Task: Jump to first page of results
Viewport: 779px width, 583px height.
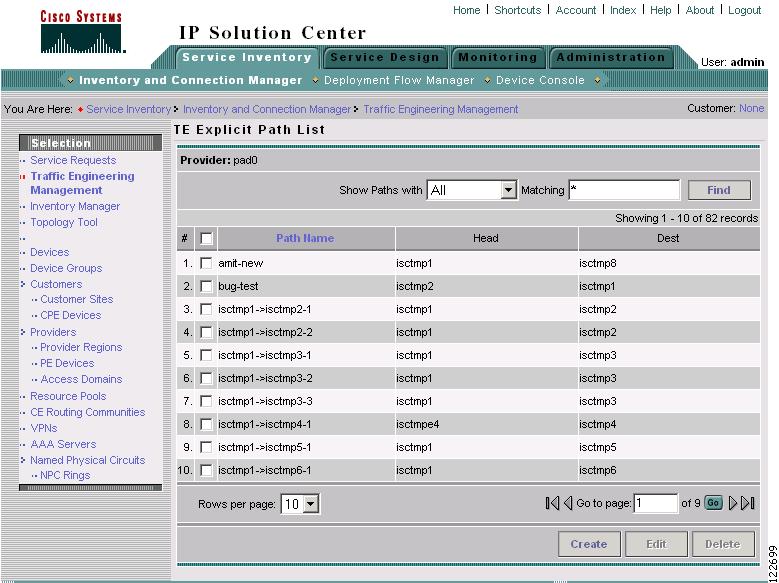Action: pos(552,503)
